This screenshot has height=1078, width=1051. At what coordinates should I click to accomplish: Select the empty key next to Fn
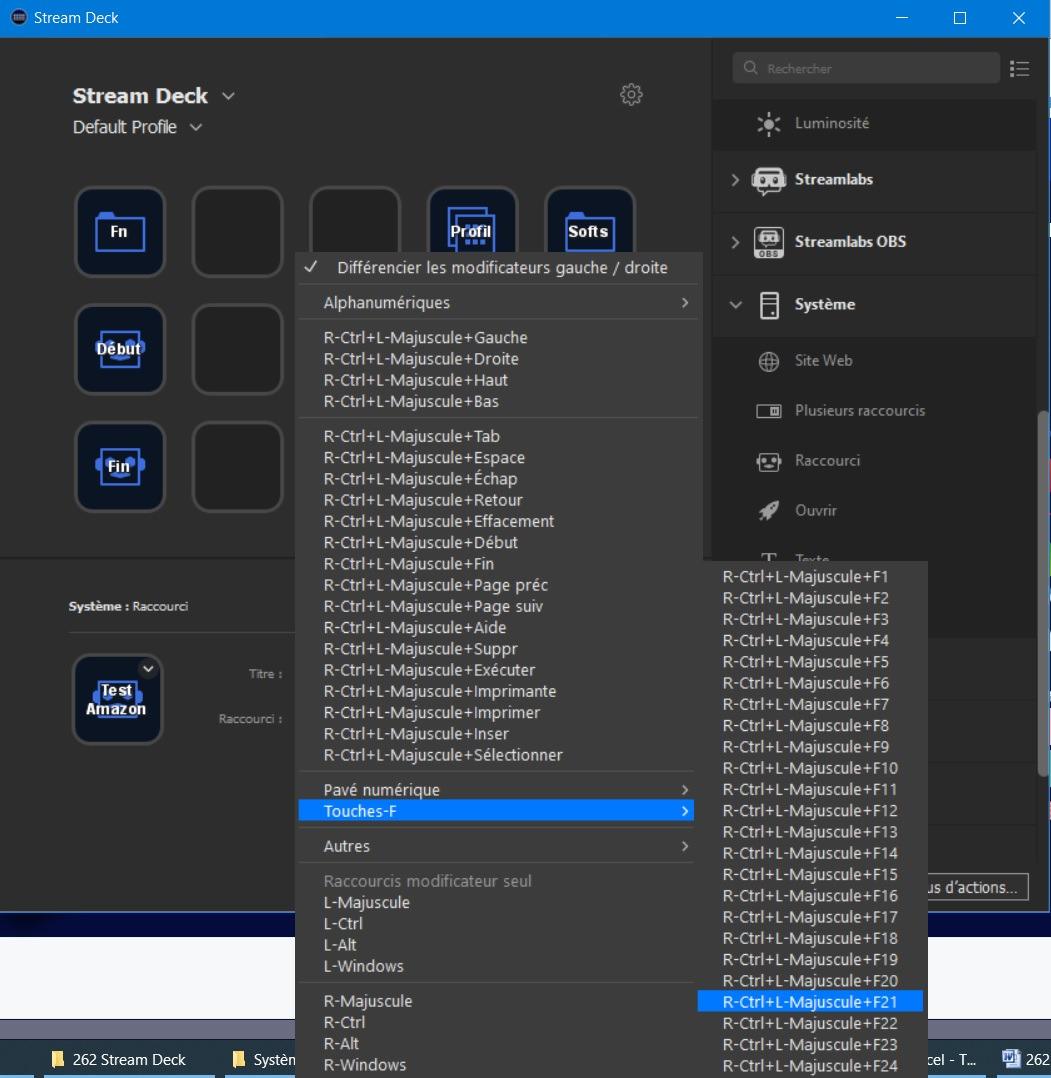click(238, 232)
